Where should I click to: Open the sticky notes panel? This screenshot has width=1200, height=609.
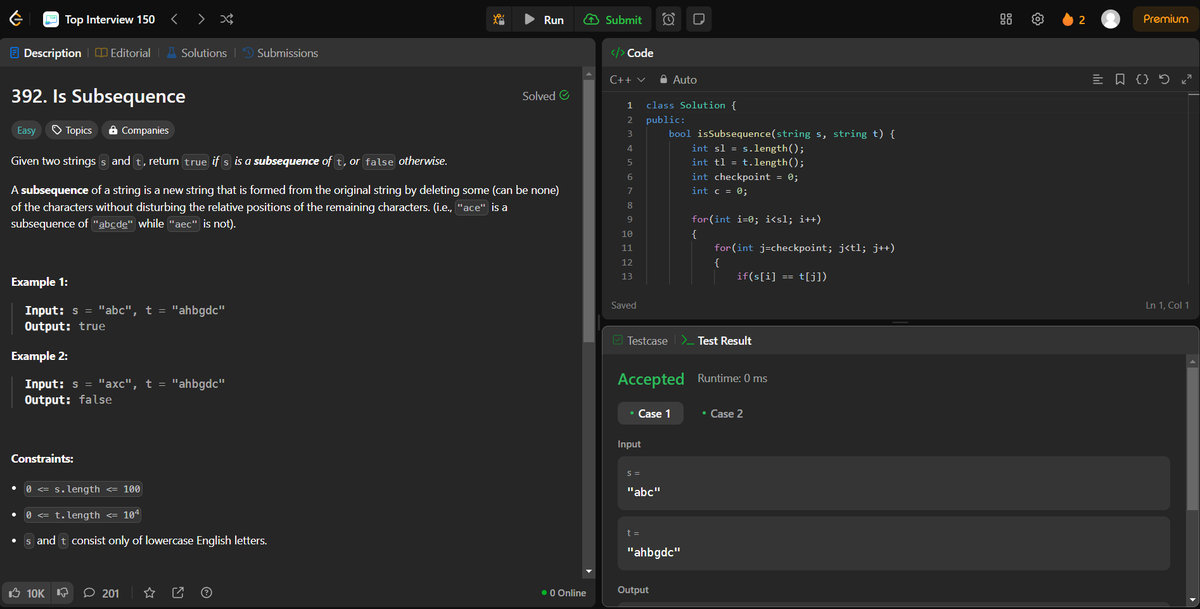(699, 18)
